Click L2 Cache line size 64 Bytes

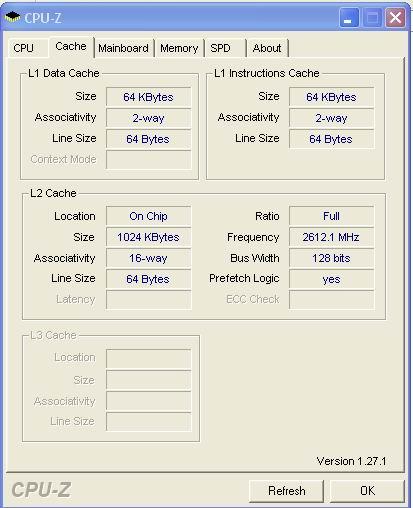tap(148, 279)
